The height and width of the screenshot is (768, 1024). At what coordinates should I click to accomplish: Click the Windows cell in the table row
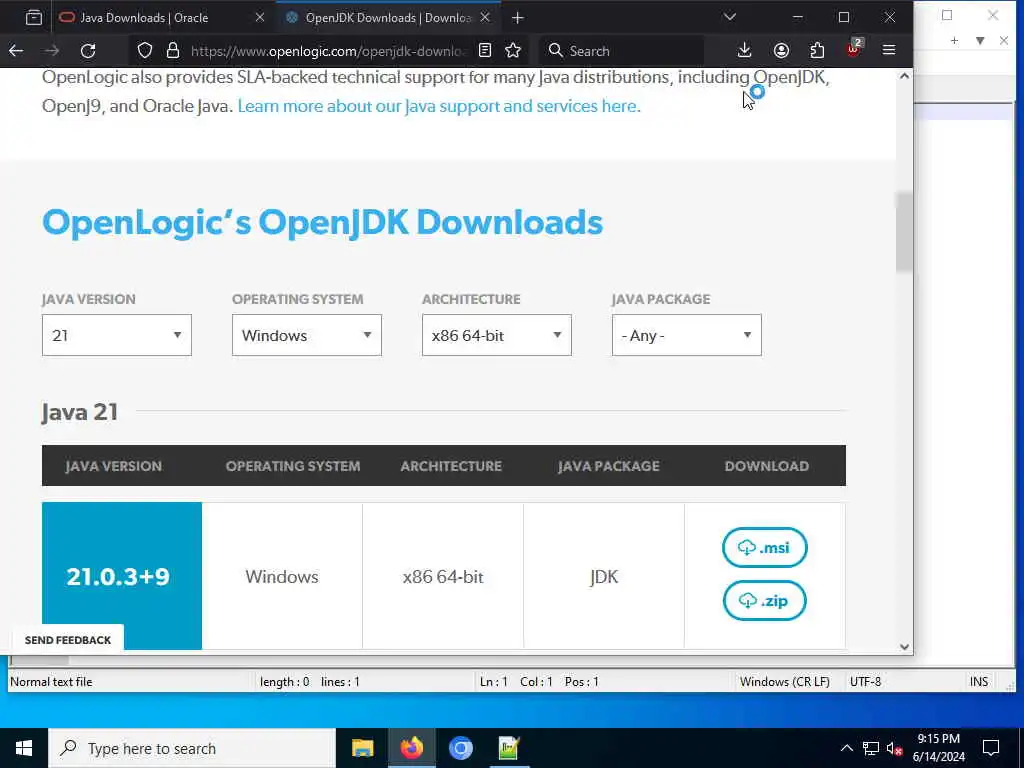[x=282, y=576]
